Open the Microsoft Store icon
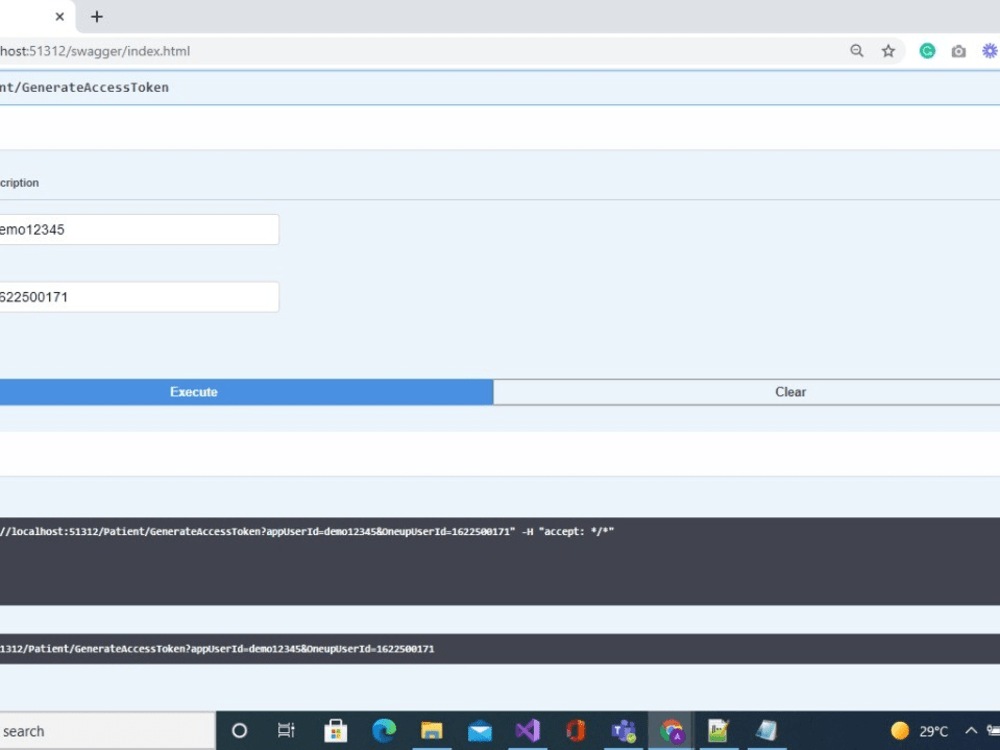The image size is (1000, 750). [x=335, y=730]
